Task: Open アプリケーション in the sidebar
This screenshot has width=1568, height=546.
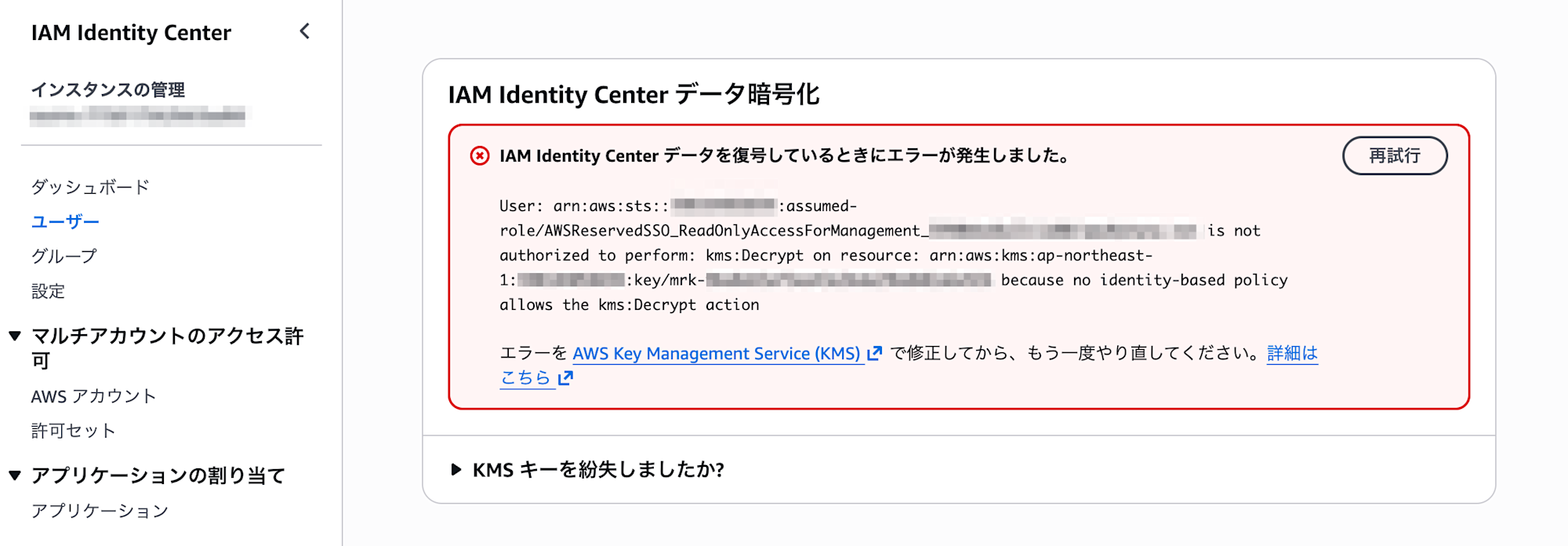Action: click(100, 511)
